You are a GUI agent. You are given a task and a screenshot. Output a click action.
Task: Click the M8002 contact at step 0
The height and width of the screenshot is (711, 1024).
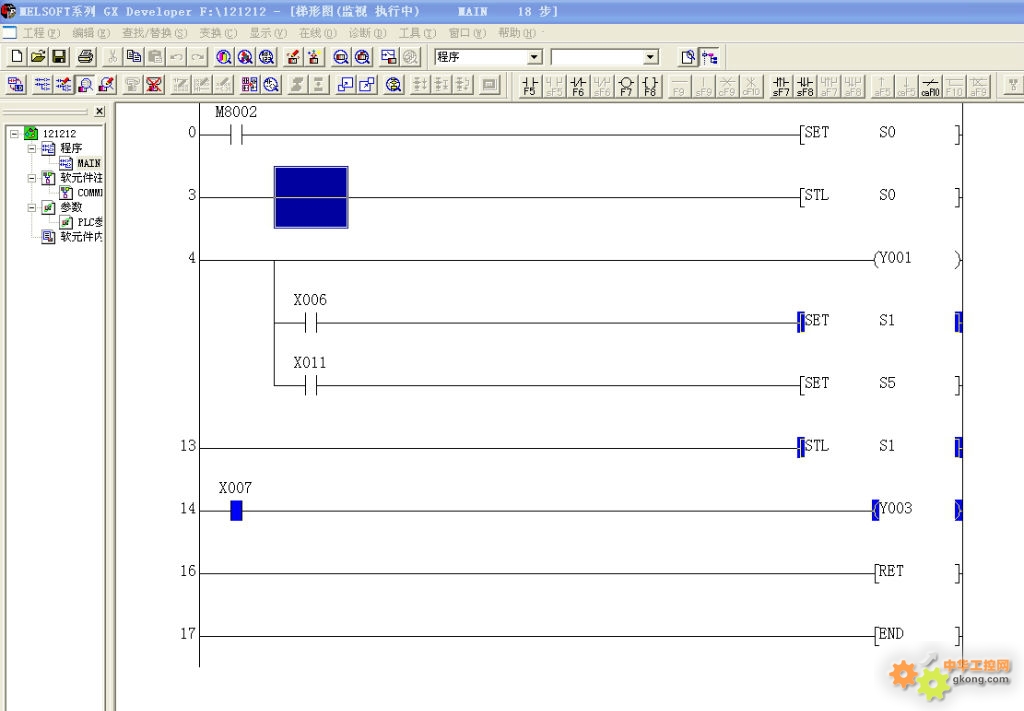[236, 135]
